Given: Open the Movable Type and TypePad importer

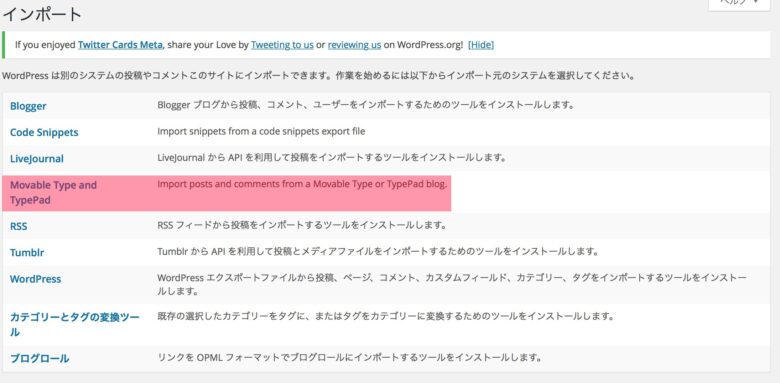Looking at the screenshot, I should pyautogui.click(x=53, y=192).
